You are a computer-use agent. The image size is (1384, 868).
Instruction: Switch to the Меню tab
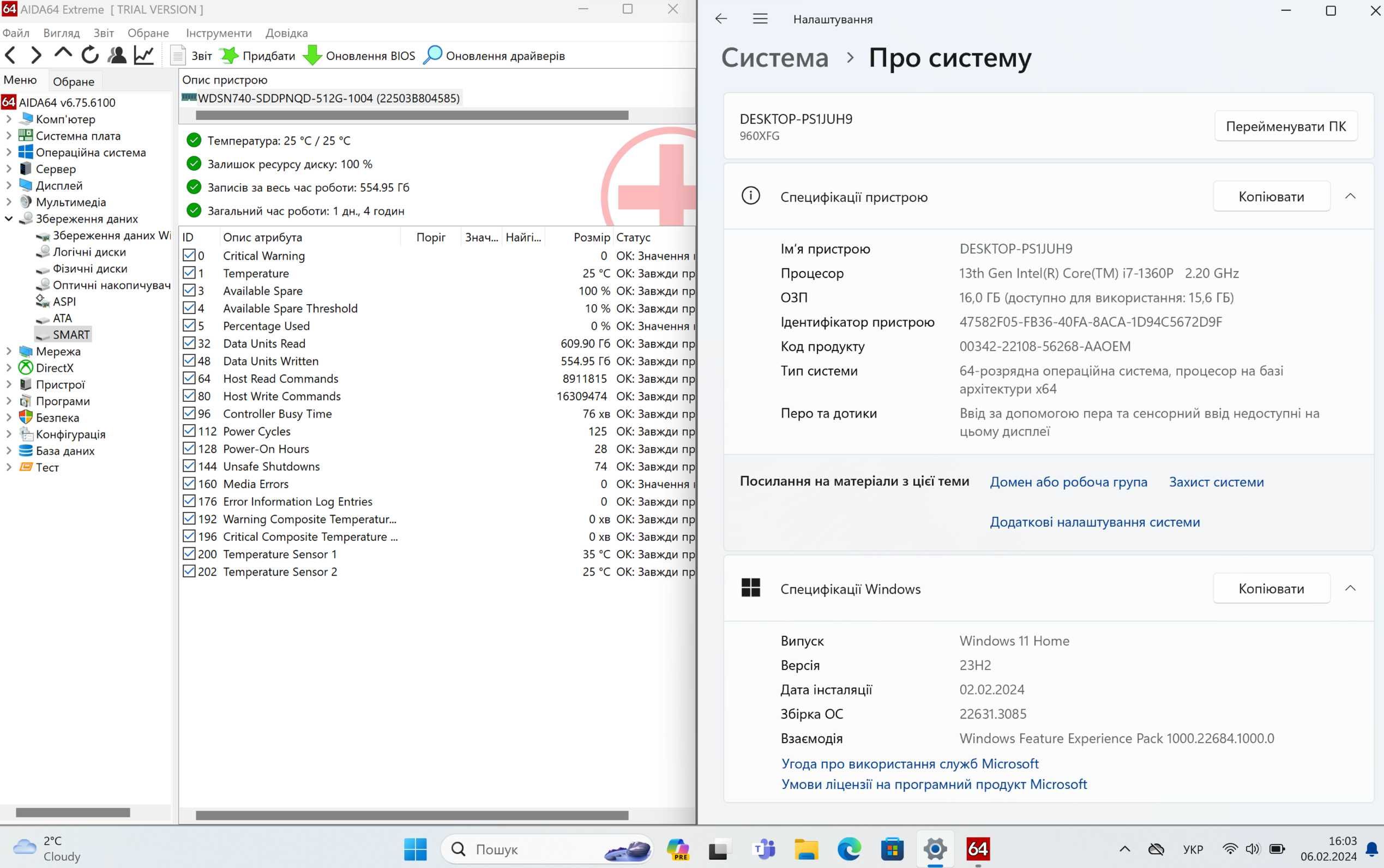(21, 80)
